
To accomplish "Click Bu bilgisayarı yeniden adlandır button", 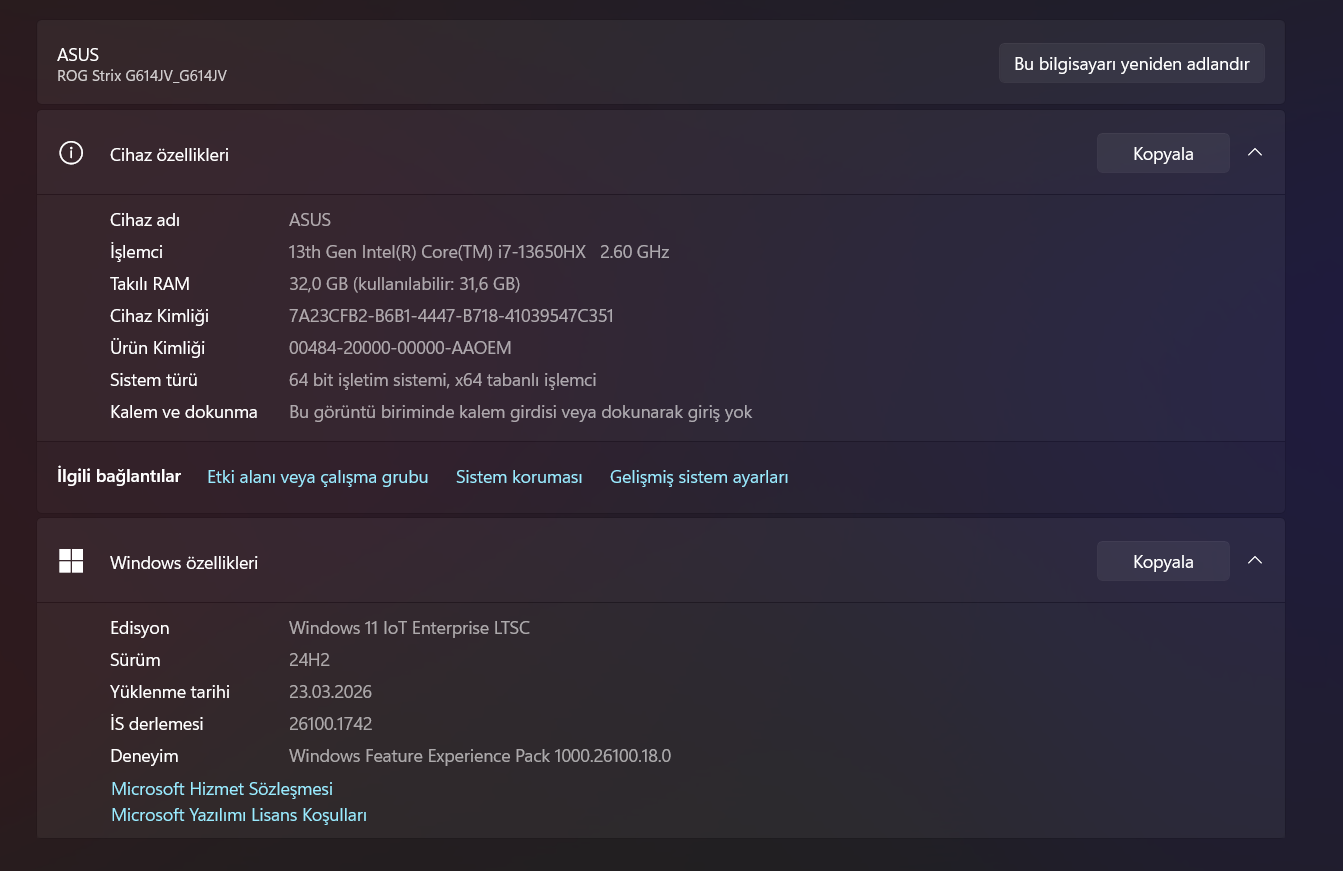I will pyautogui.click(x=1132, y=63).
